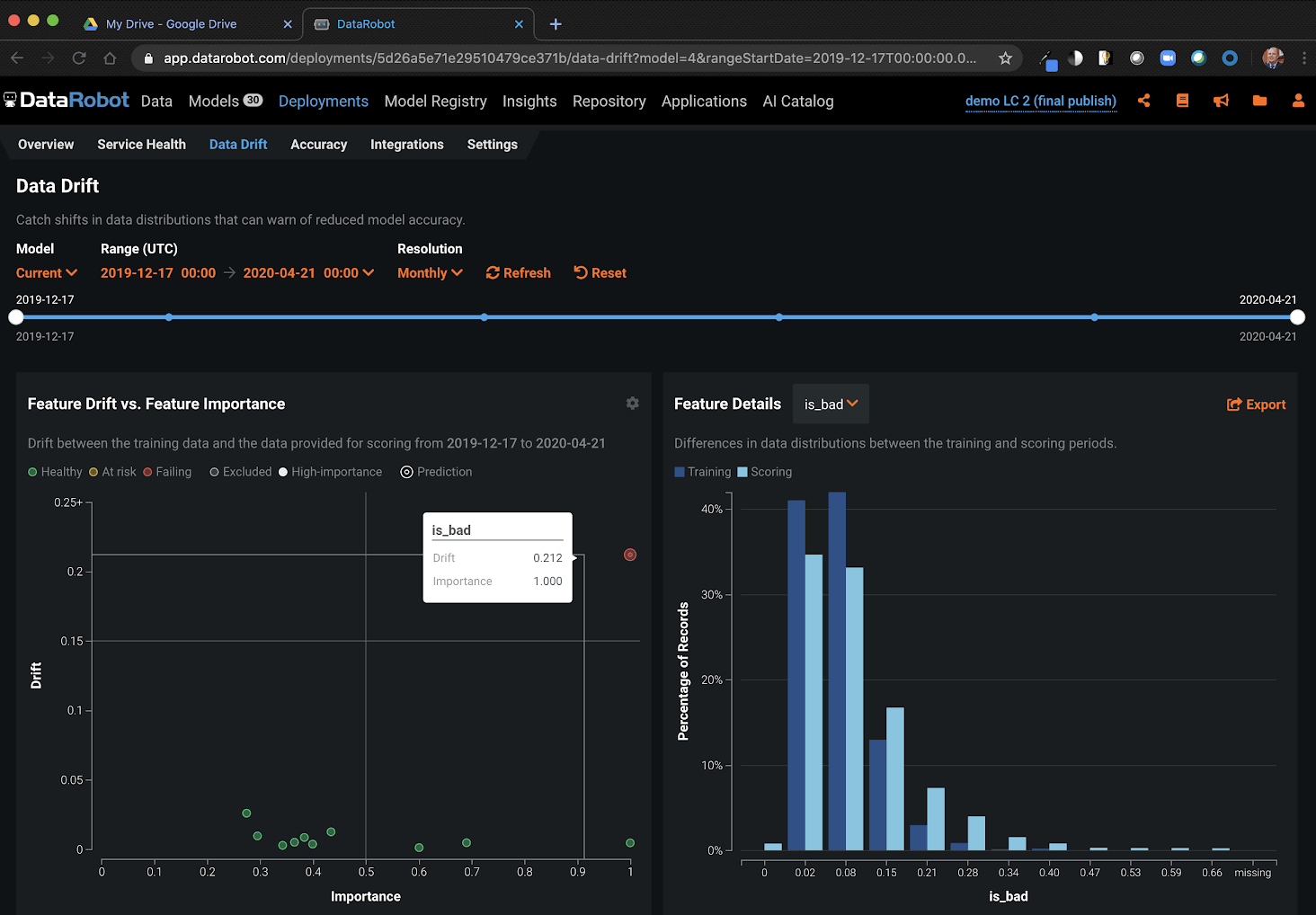This screenshot has height=915, width=1316.
Task: Close the My Drive browser tab
Action: point(288,24)
